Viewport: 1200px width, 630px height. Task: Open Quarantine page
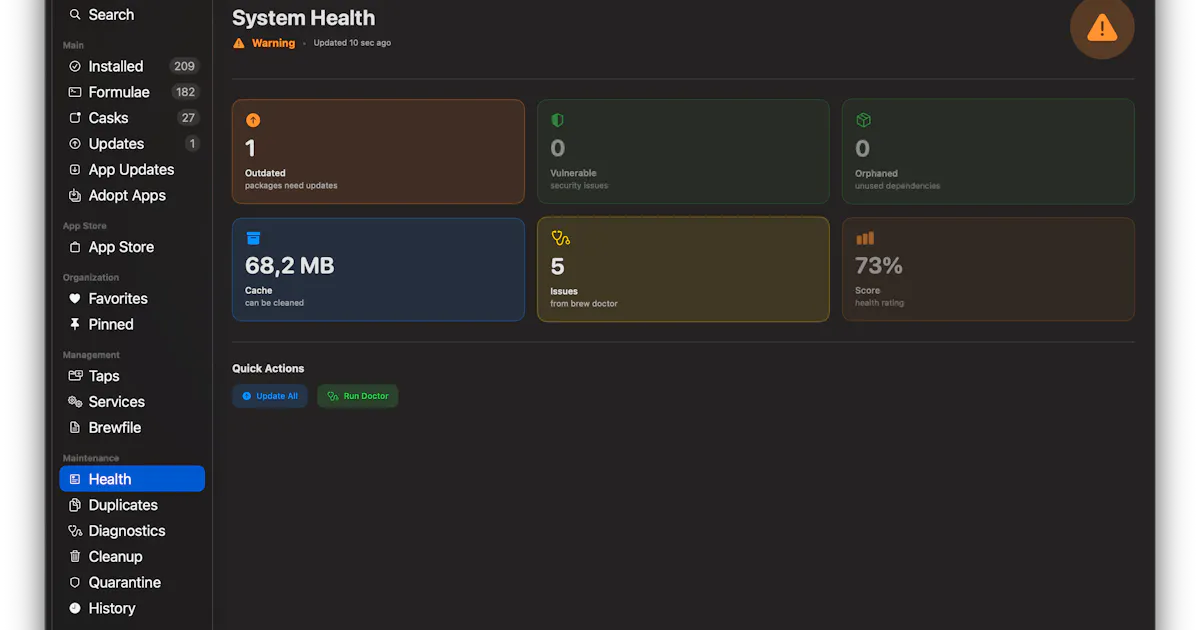[x=132, y=583]
